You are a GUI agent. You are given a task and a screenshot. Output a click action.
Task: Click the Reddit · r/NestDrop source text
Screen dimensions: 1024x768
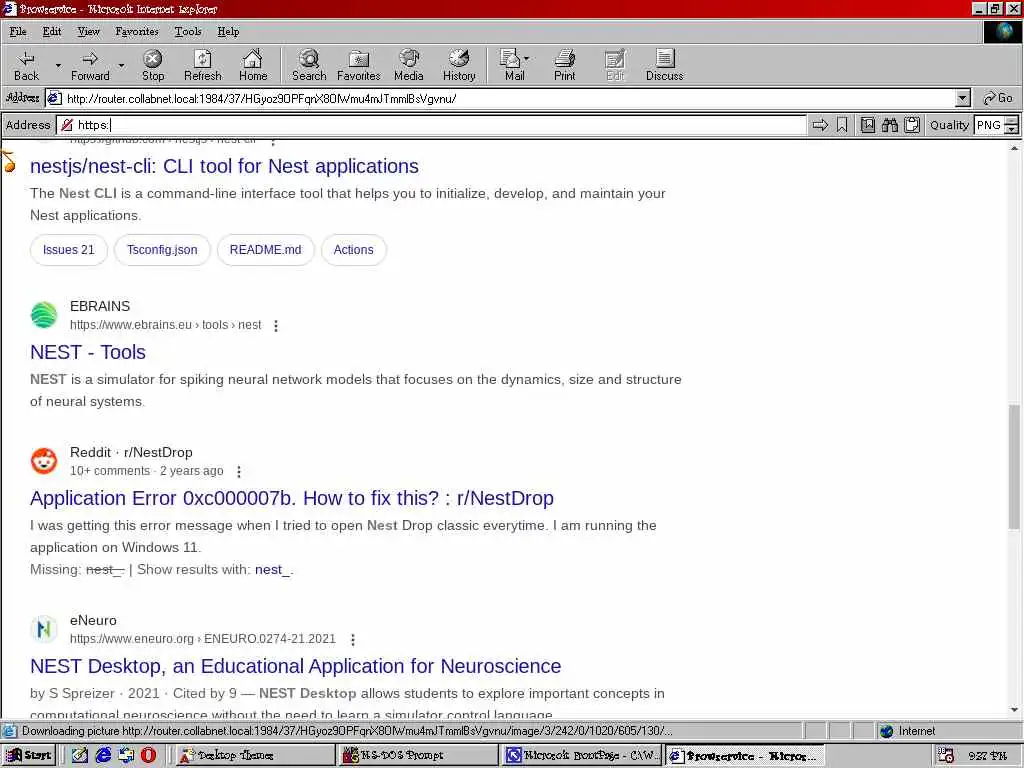pyautogui.click(x=131, y=452)
